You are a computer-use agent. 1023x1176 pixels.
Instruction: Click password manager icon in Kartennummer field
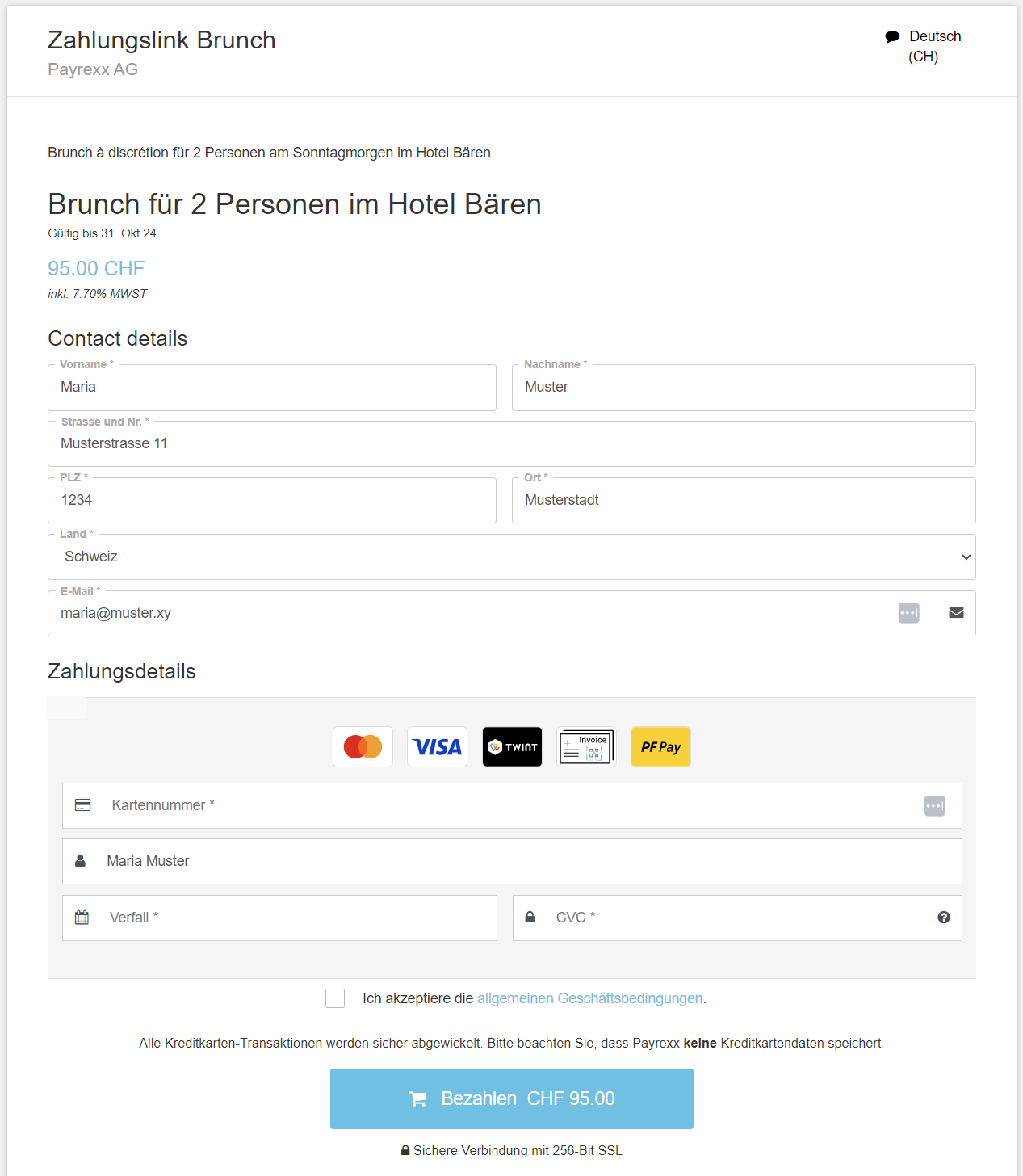(x=935, y=805)
